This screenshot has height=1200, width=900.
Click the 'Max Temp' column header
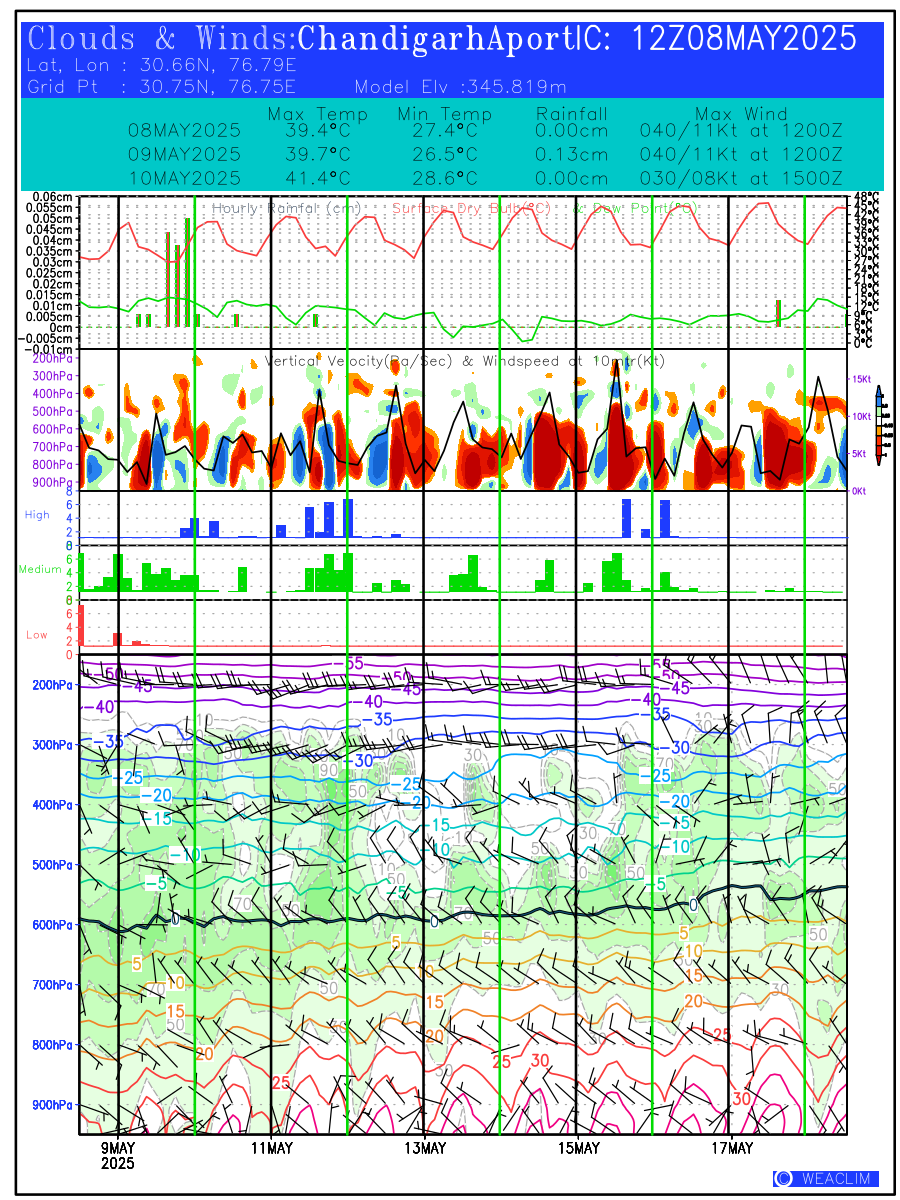(x=318, y=114)
